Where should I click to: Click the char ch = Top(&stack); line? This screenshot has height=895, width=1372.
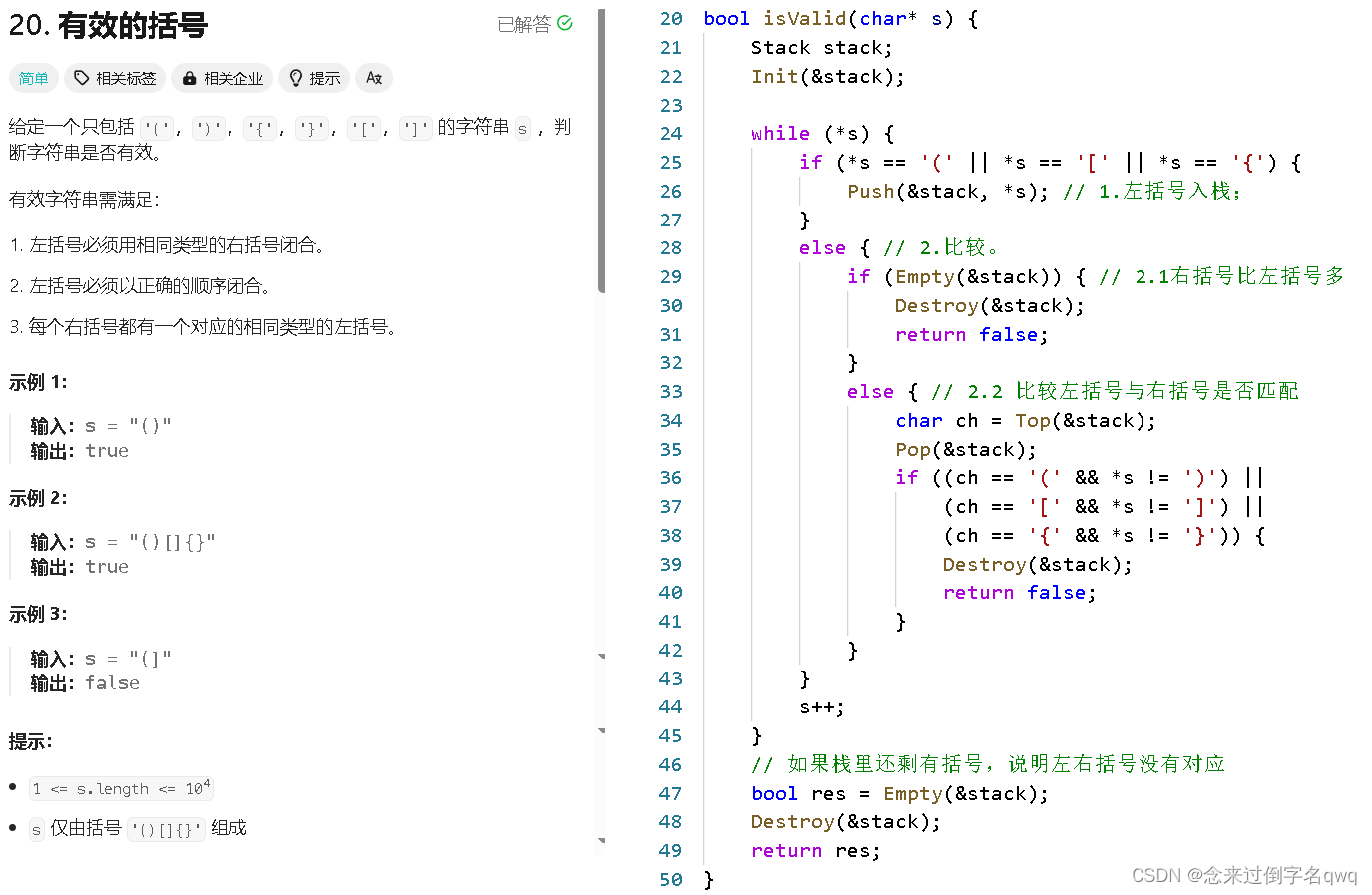coord(1026,421)
